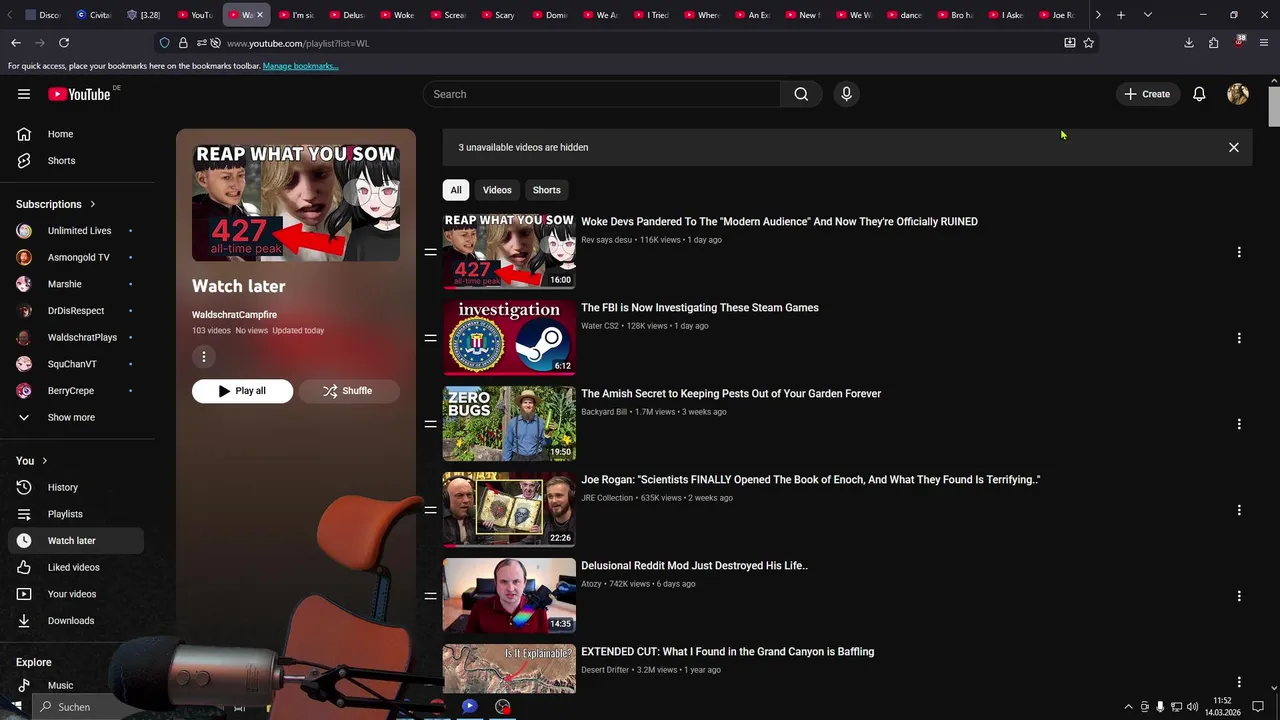Open the Manage bookmarks link
This screenshot has width=1280, height=720.
point(300,66)
